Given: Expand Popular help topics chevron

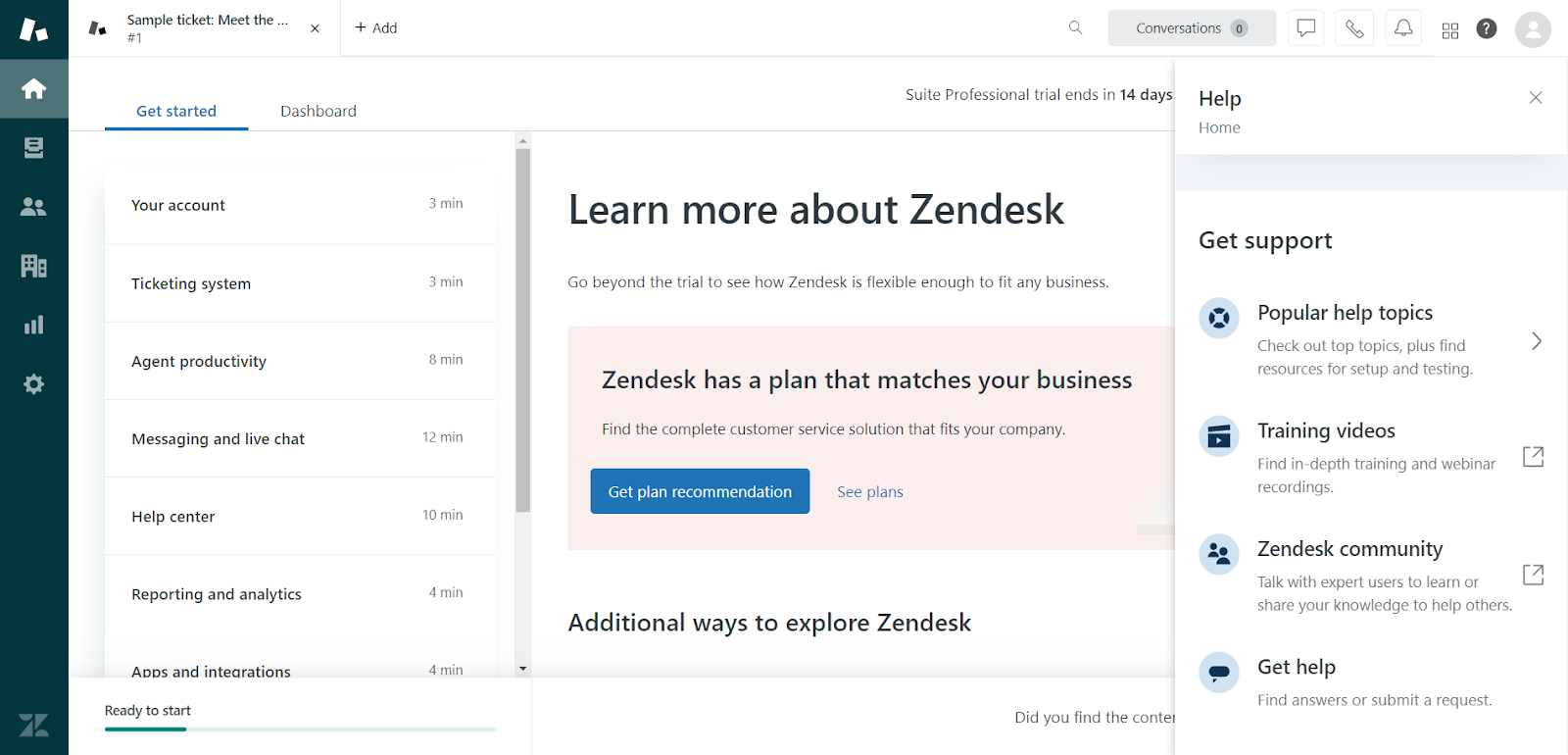Looking at the screenshot, I should 1536,341.
